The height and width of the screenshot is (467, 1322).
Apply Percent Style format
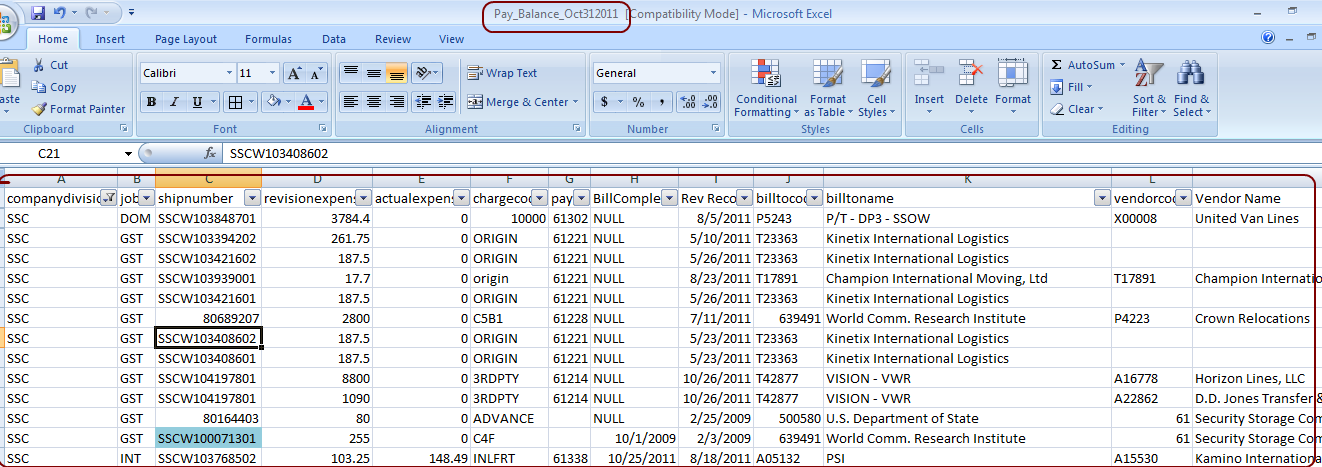[639, 102]
